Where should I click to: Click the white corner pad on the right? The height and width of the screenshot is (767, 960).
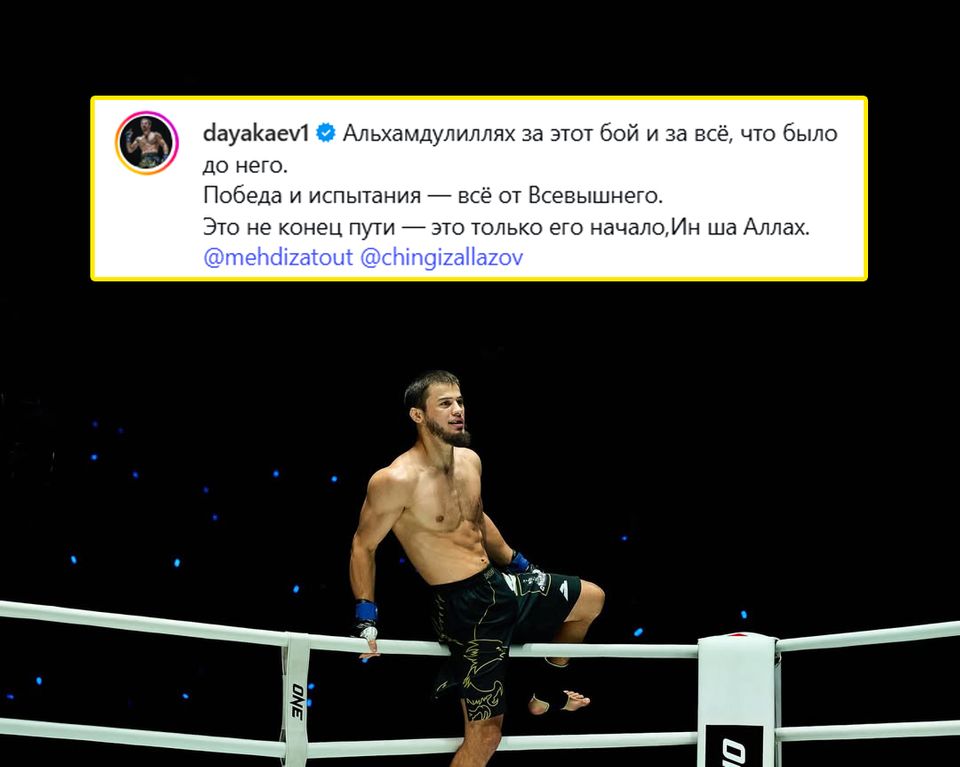point(737,700)
